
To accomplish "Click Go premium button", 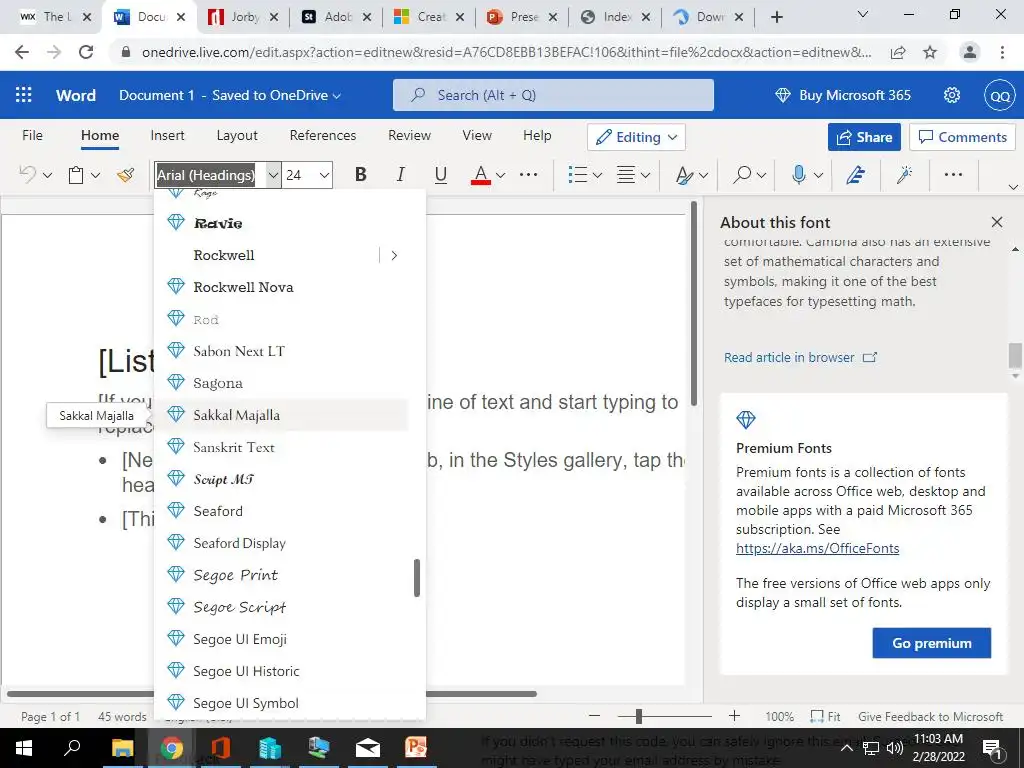I will 931,643.
